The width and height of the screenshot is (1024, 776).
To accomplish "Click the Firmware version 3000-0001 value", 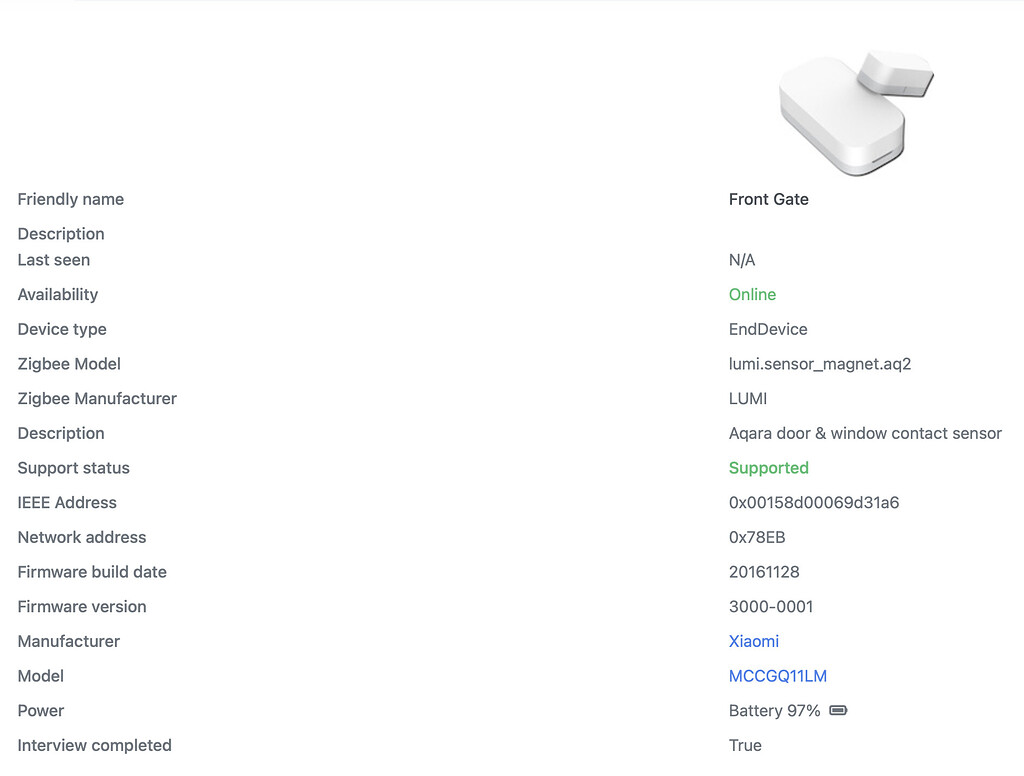I will pos(770,606).
